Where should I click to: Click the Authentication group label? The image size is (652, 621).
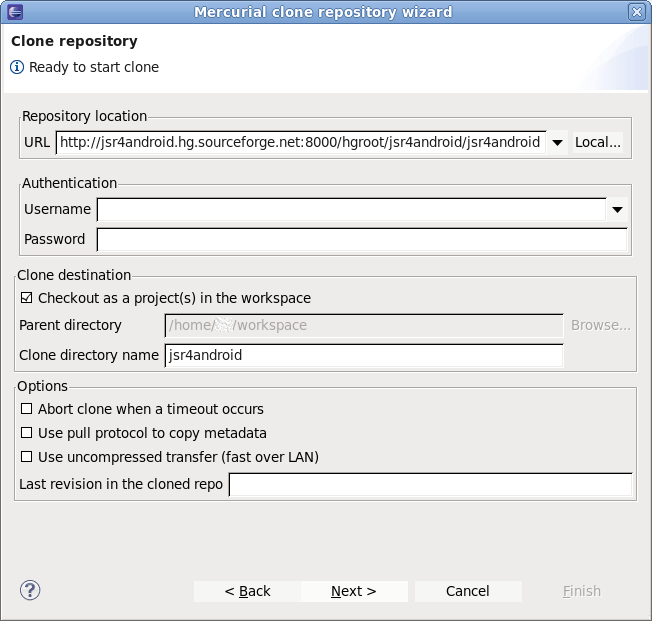tap(69, 183)
